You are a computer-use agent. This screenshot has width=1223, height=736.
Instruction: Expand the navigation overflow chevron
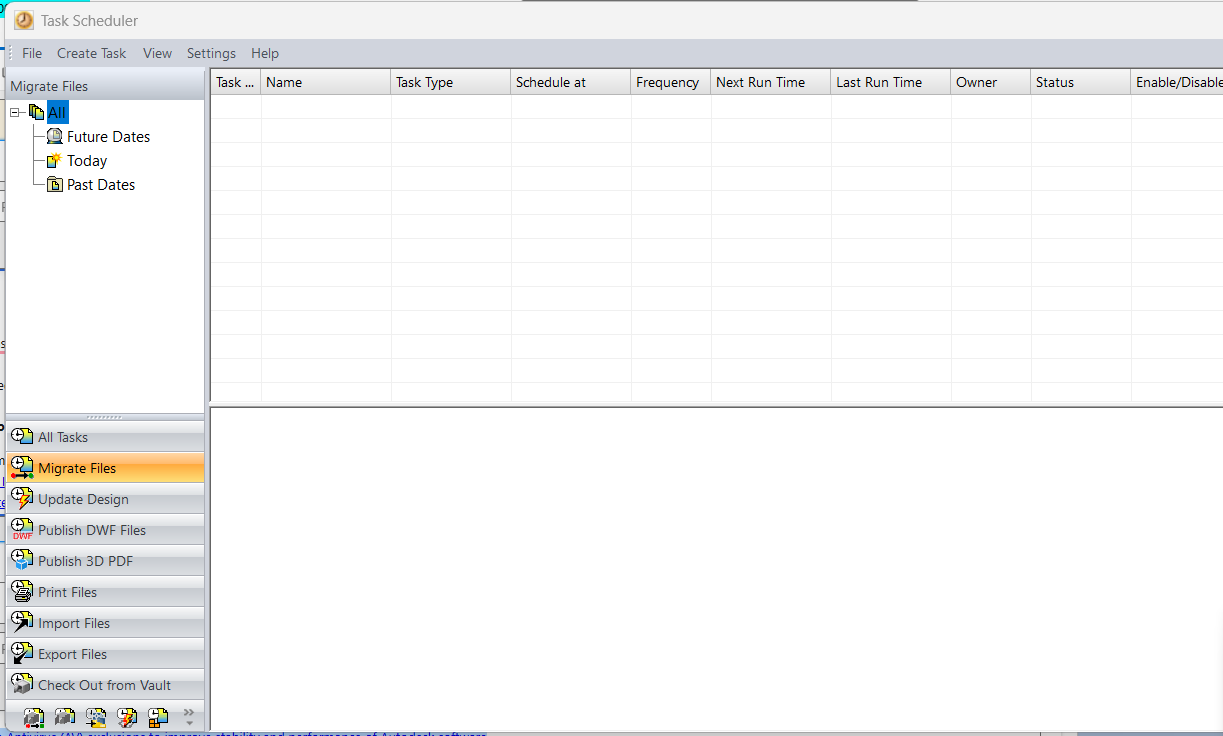(189, 716)
